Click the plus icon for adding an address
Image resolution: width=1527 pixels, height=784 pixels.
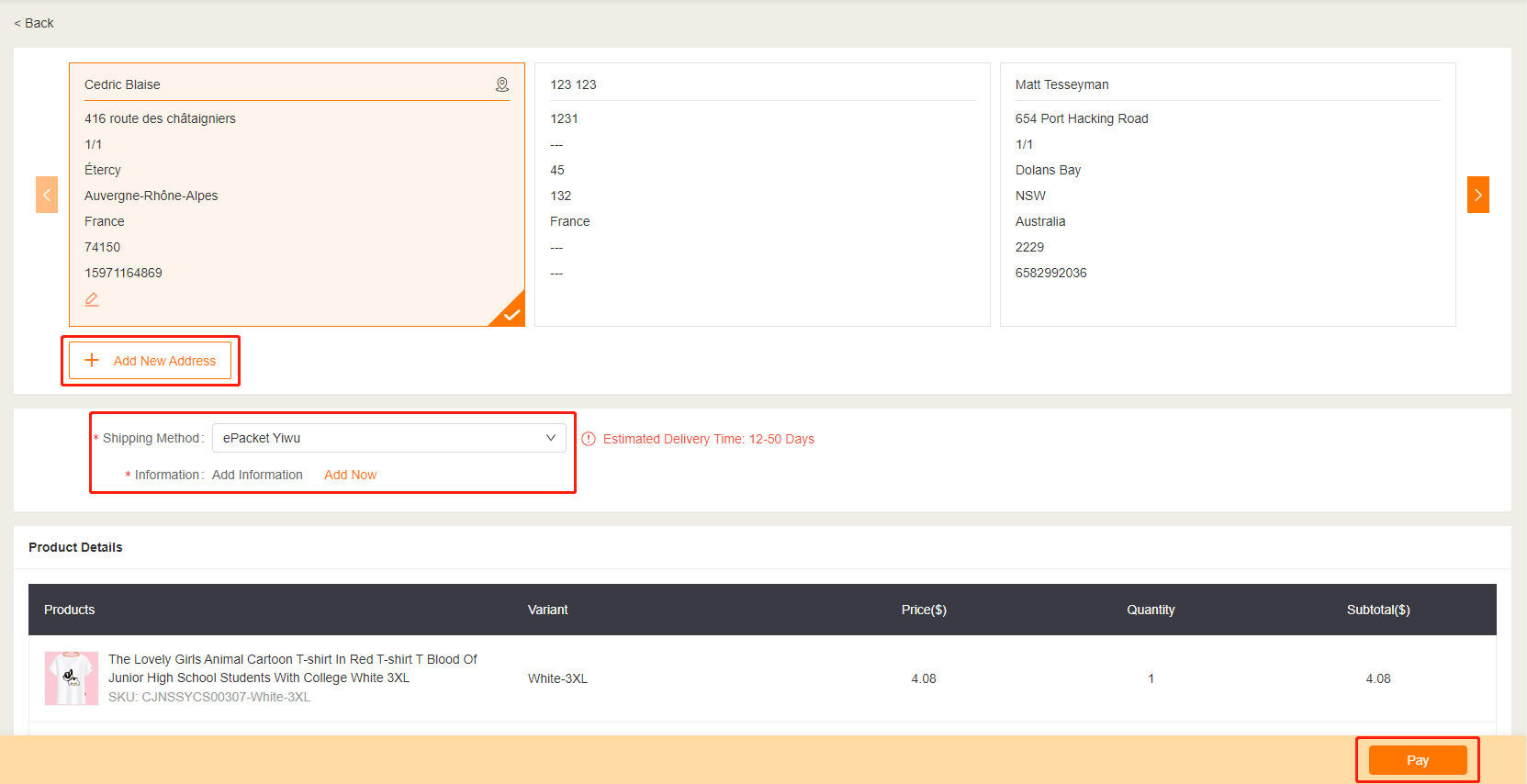click(x=92, y=360)
